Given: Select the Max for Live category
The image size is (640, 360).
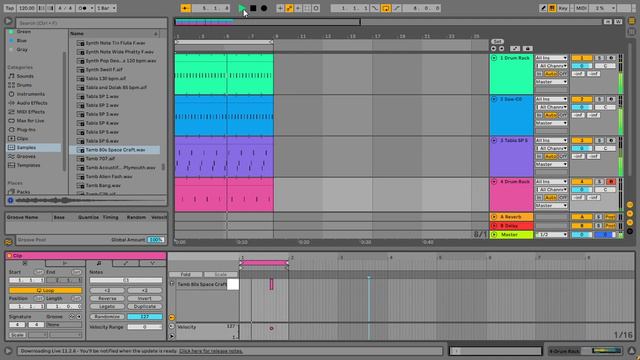Looking at the screenshot, I should tap(30, 121).
